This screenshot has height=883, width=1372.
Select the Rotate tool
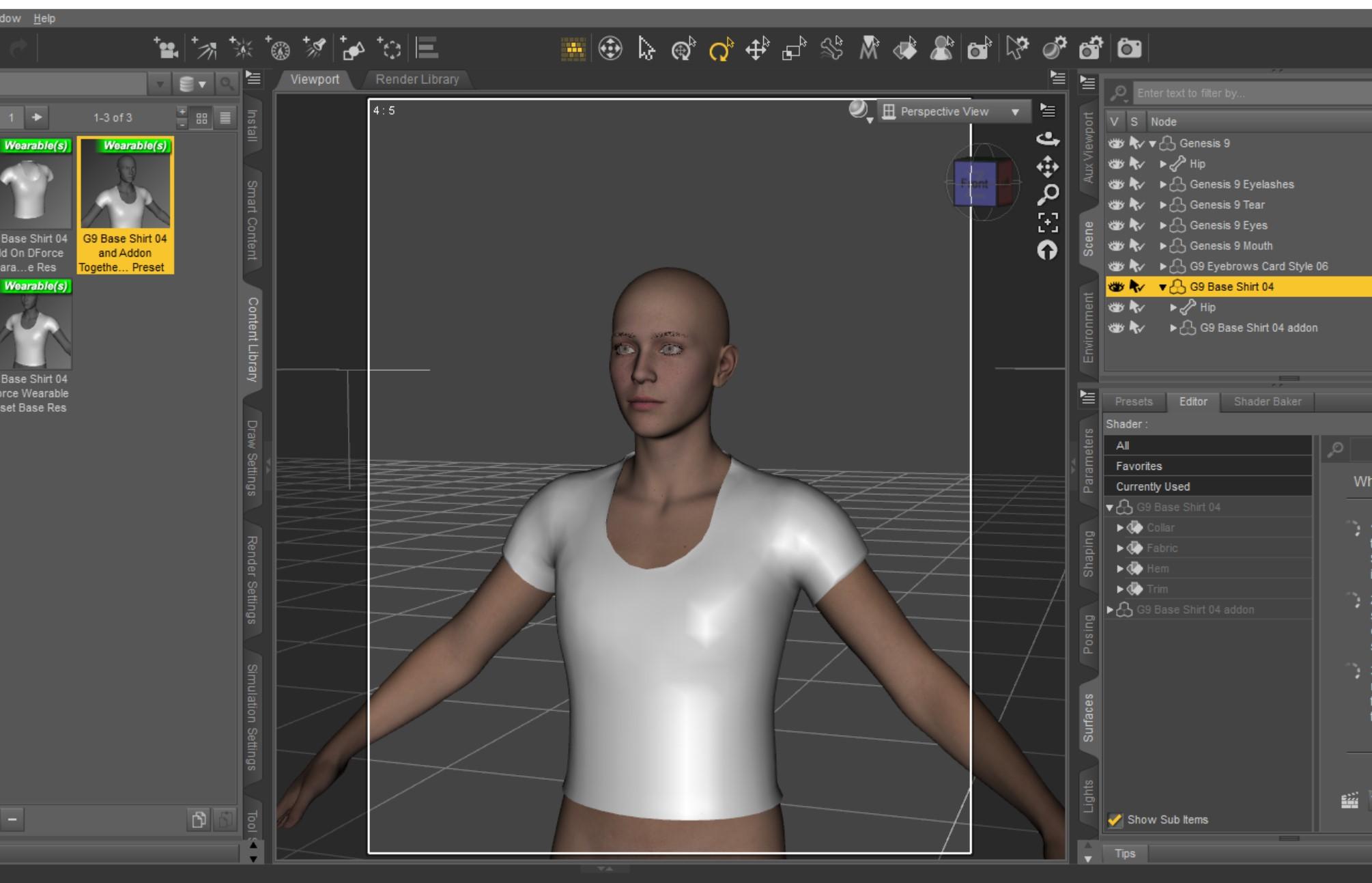[x=720, y=49]
